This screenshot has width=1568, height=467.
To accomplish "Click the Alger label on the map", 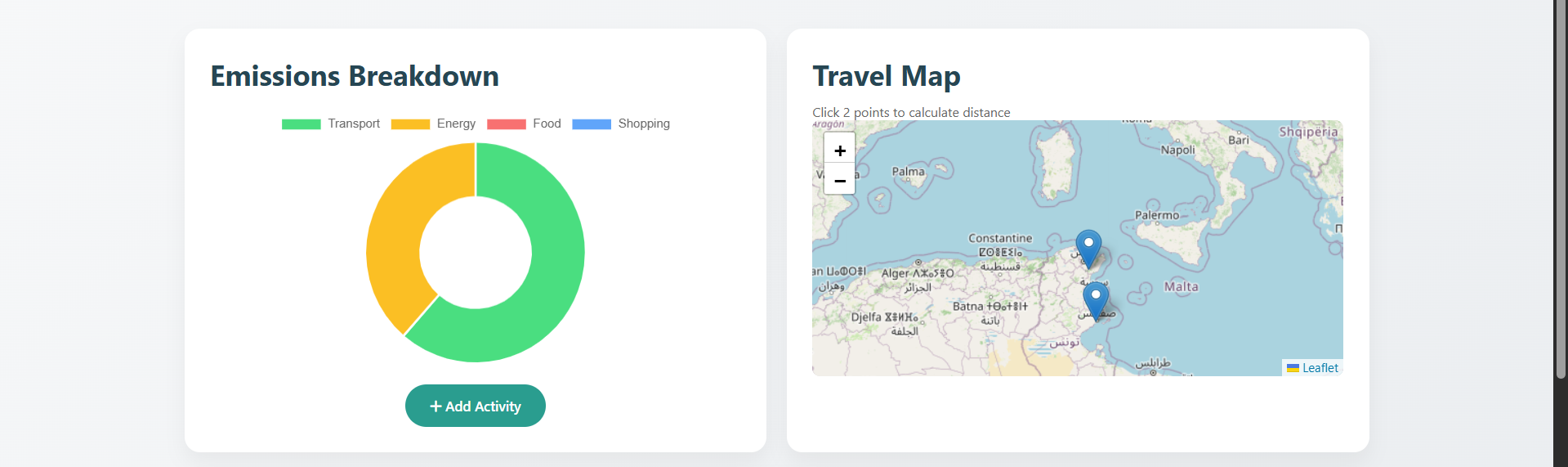I will click(895, 273).
